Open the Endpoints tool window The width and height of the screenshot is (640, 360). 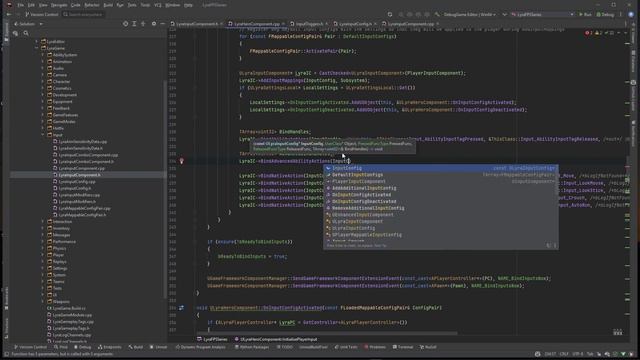(109, 347)
